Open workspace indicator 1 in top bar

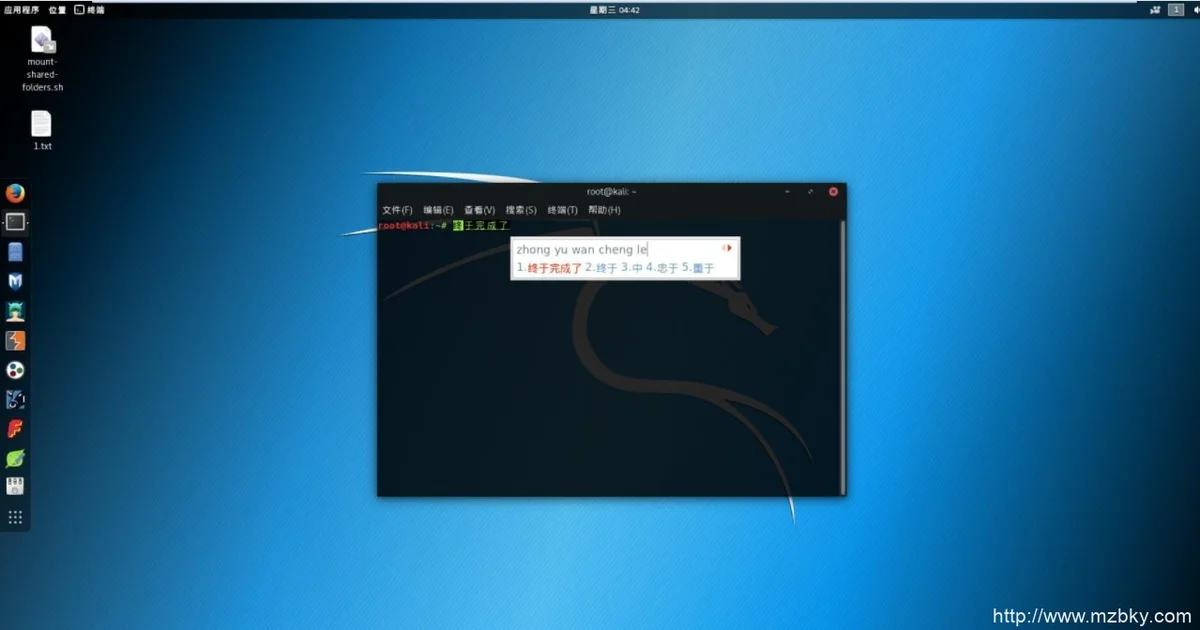coord(1174,9)
